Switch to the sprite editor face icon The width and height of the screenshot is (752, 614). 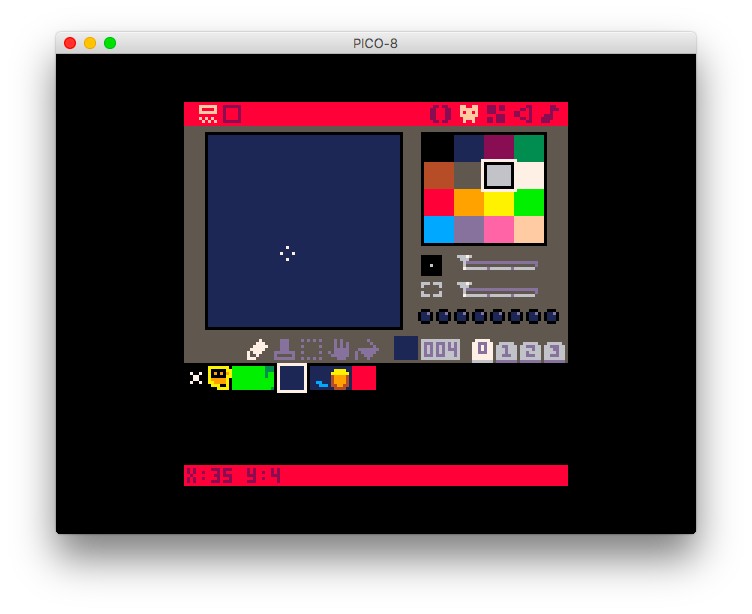point(469,114)
